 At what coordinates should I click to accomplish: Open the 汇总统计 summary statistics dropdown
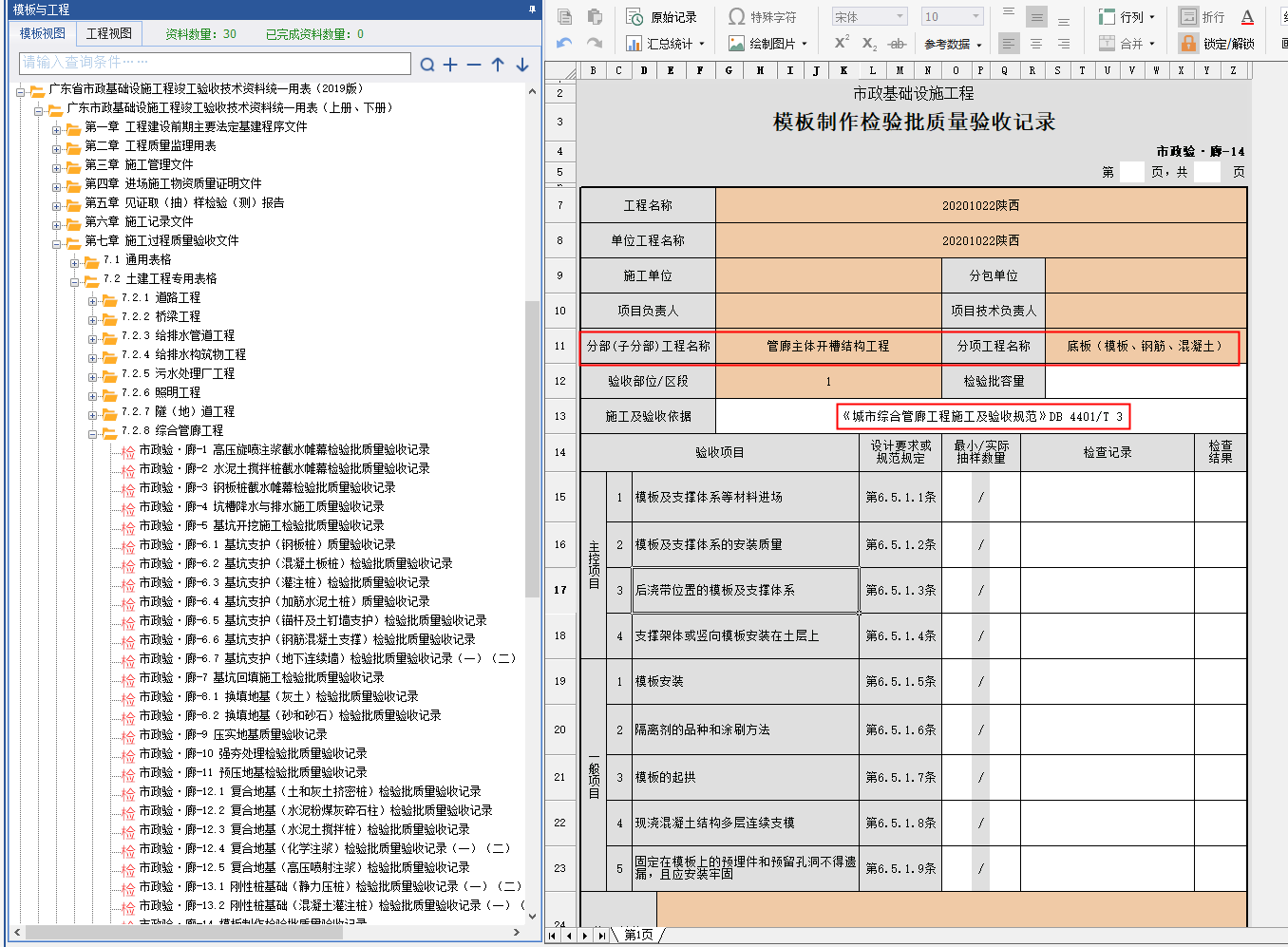coord(665,44)
